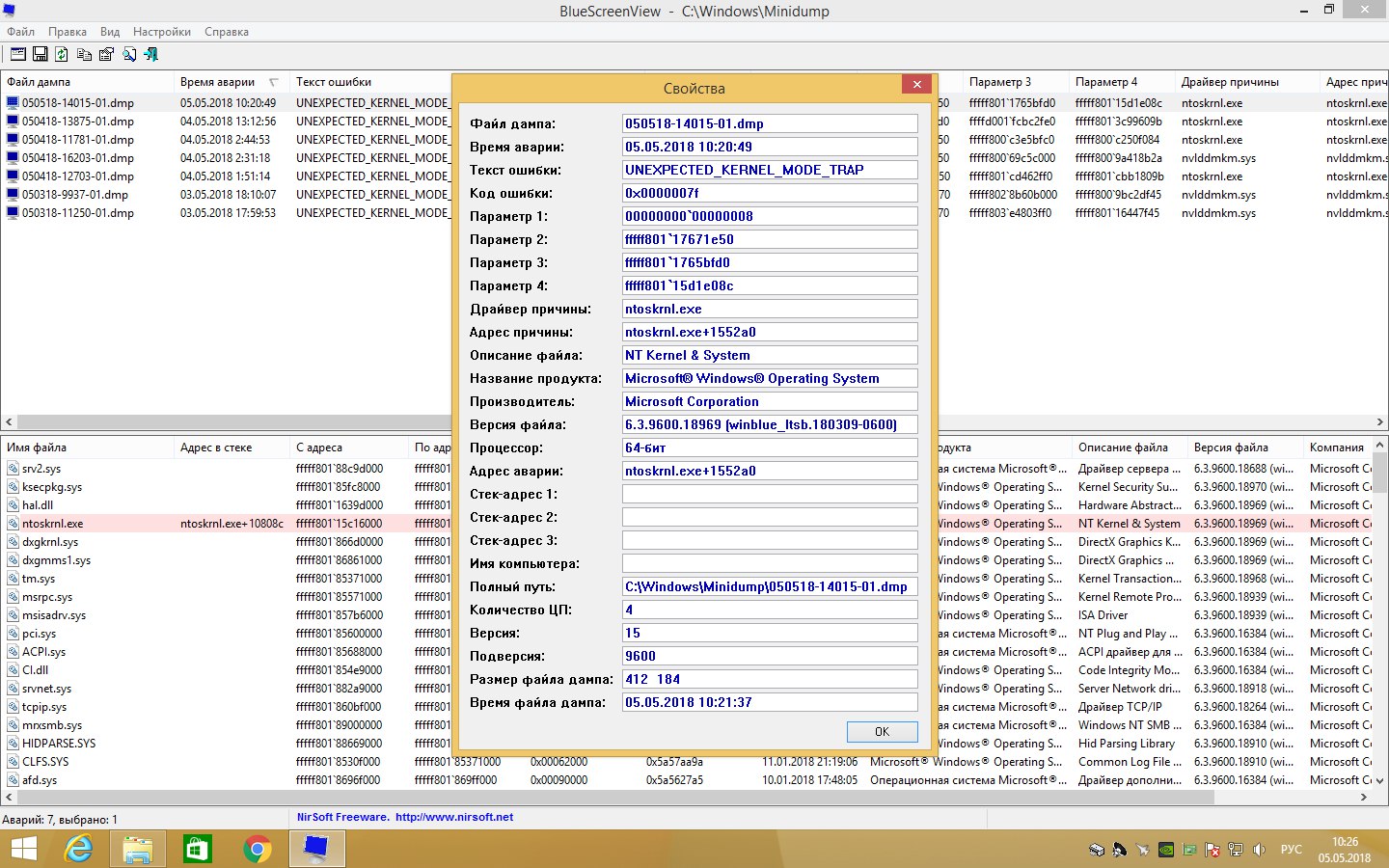The height and width of the screenshot is (868, 1389).
Task: Open the Справка menu
Action: (x=227, y=32)
